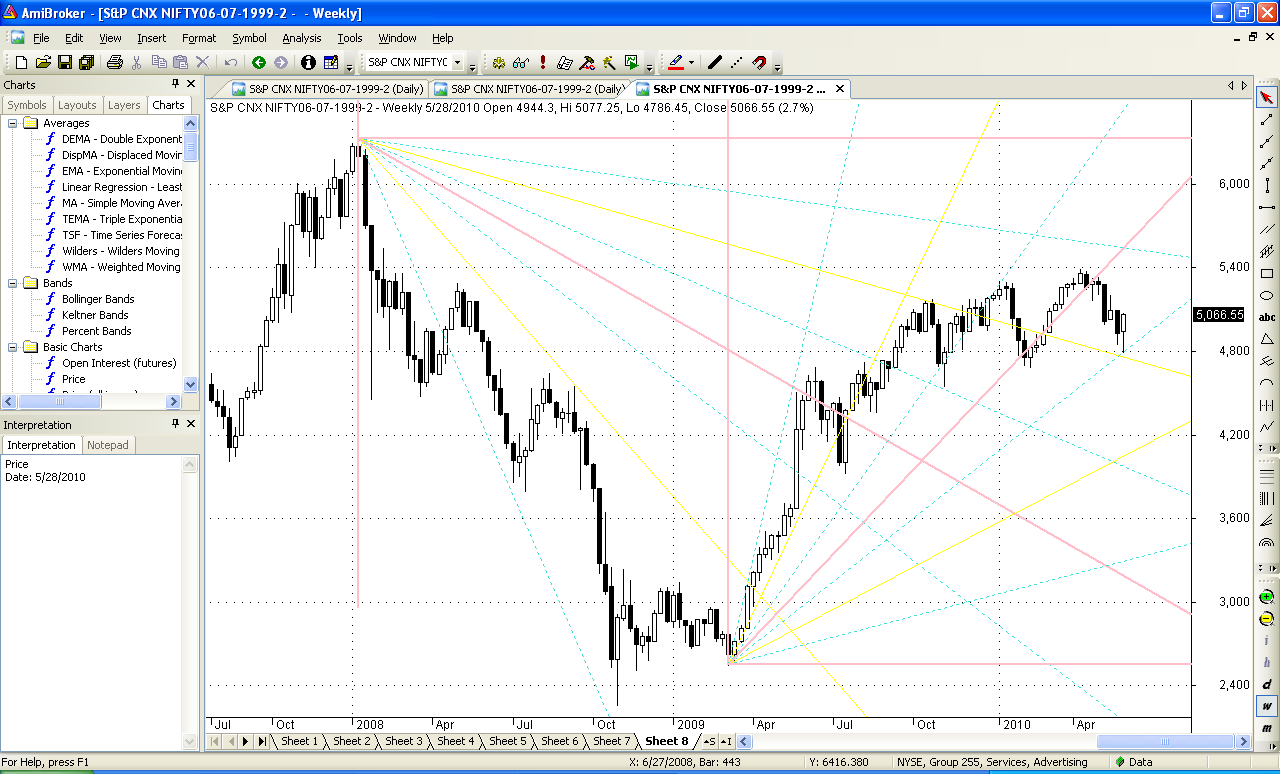This screenshot has height=774, width=1280.
Task: Switch chart to intraday interval (i)
Action: (x=1267, y=641)
